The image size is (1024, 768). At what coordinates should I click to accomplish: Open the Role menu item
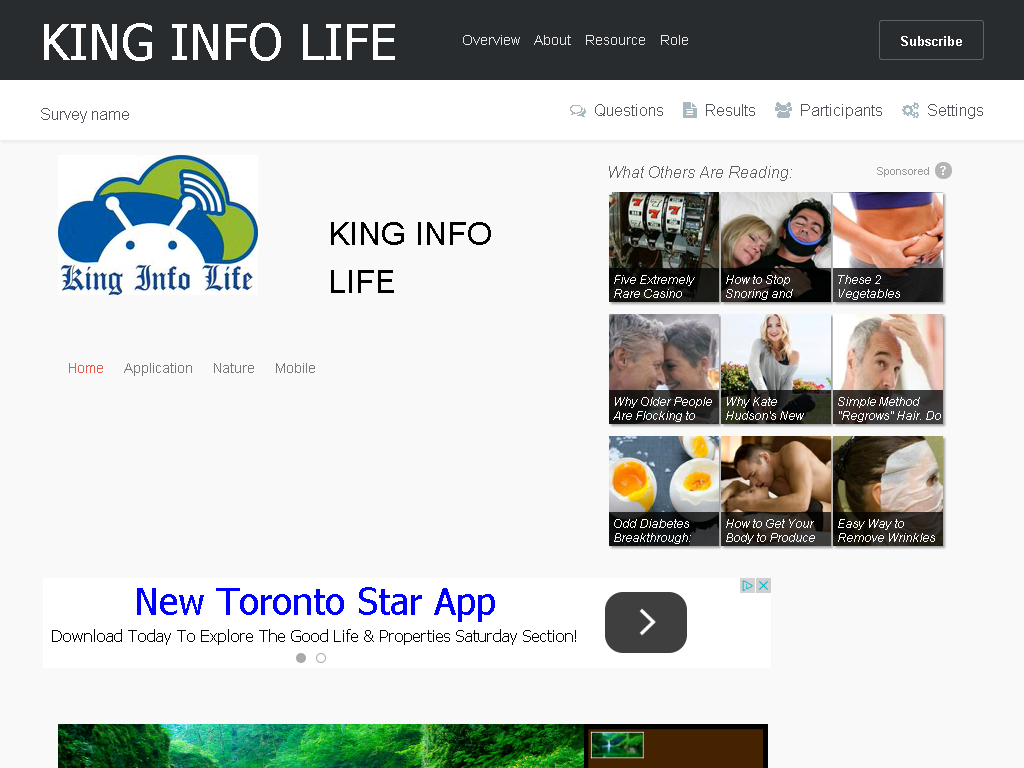(x=674, y=40)
